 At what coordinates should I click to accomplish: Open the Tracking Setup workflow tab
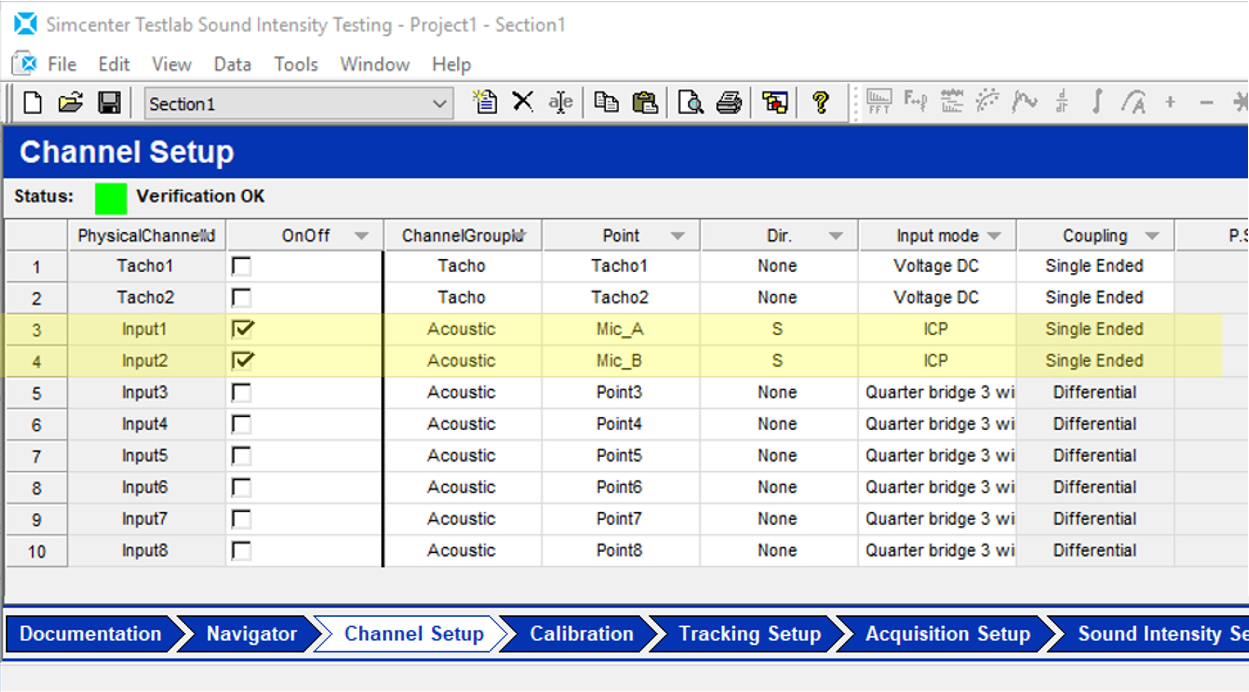coord(749,634)
